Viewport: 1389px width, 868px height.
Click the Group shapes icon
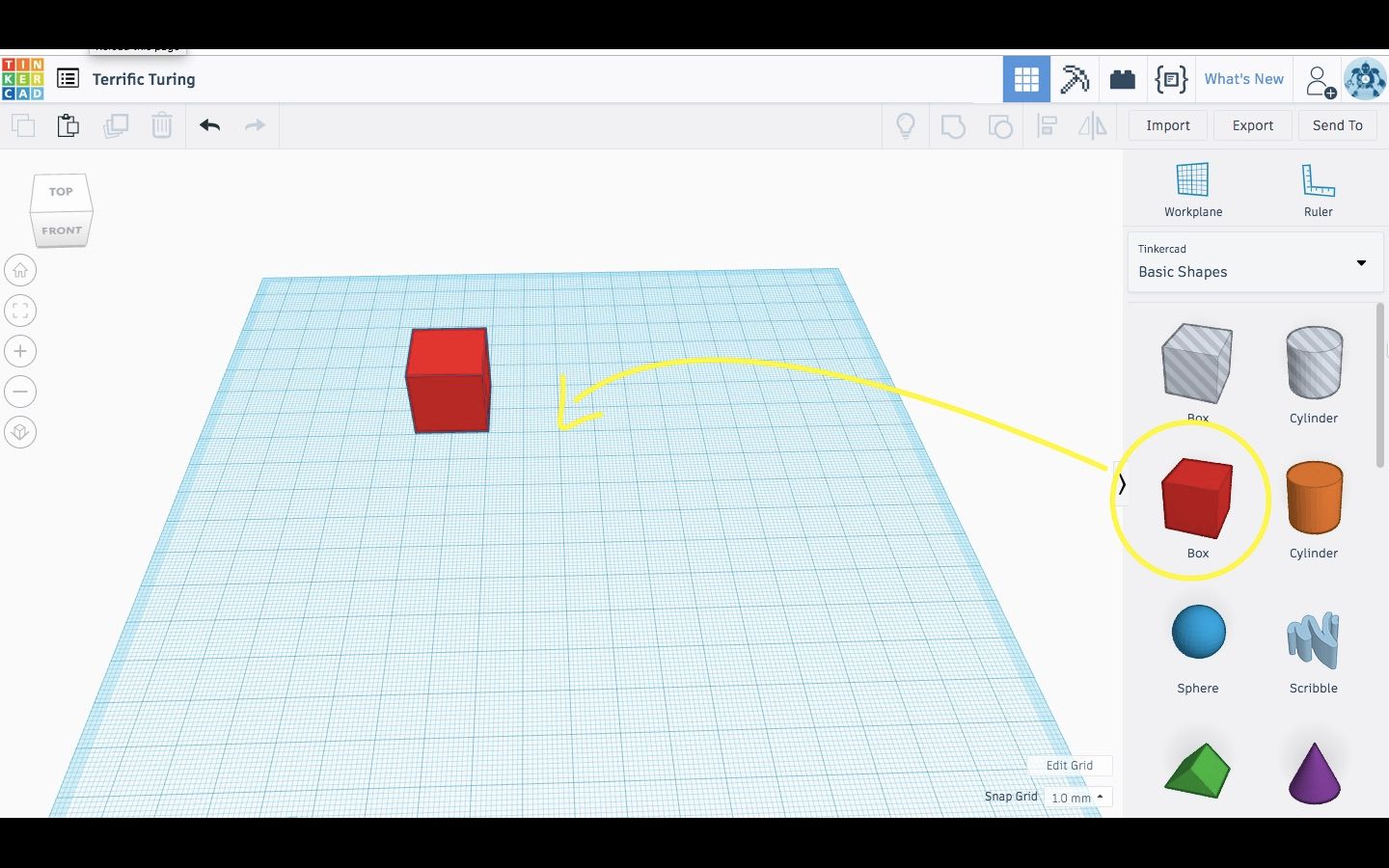(953, 125)
